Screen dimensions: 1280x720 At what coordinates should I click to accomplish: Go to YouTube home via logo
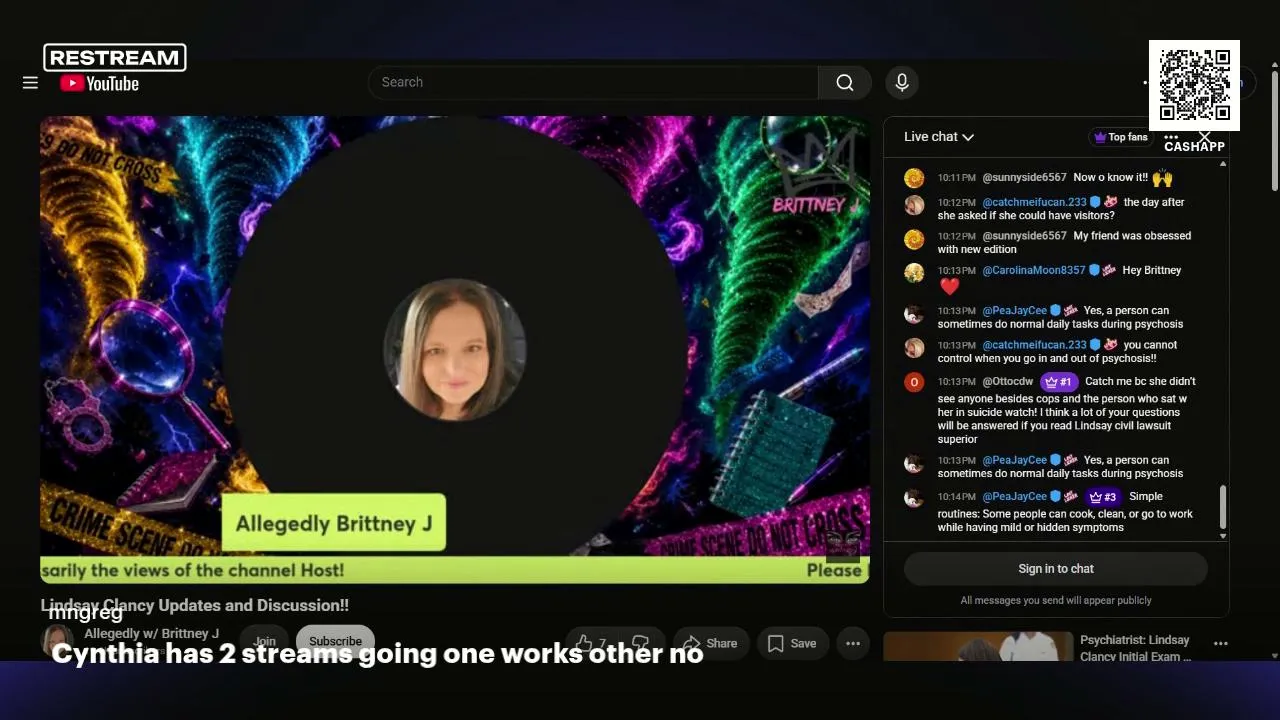(99, 84)
